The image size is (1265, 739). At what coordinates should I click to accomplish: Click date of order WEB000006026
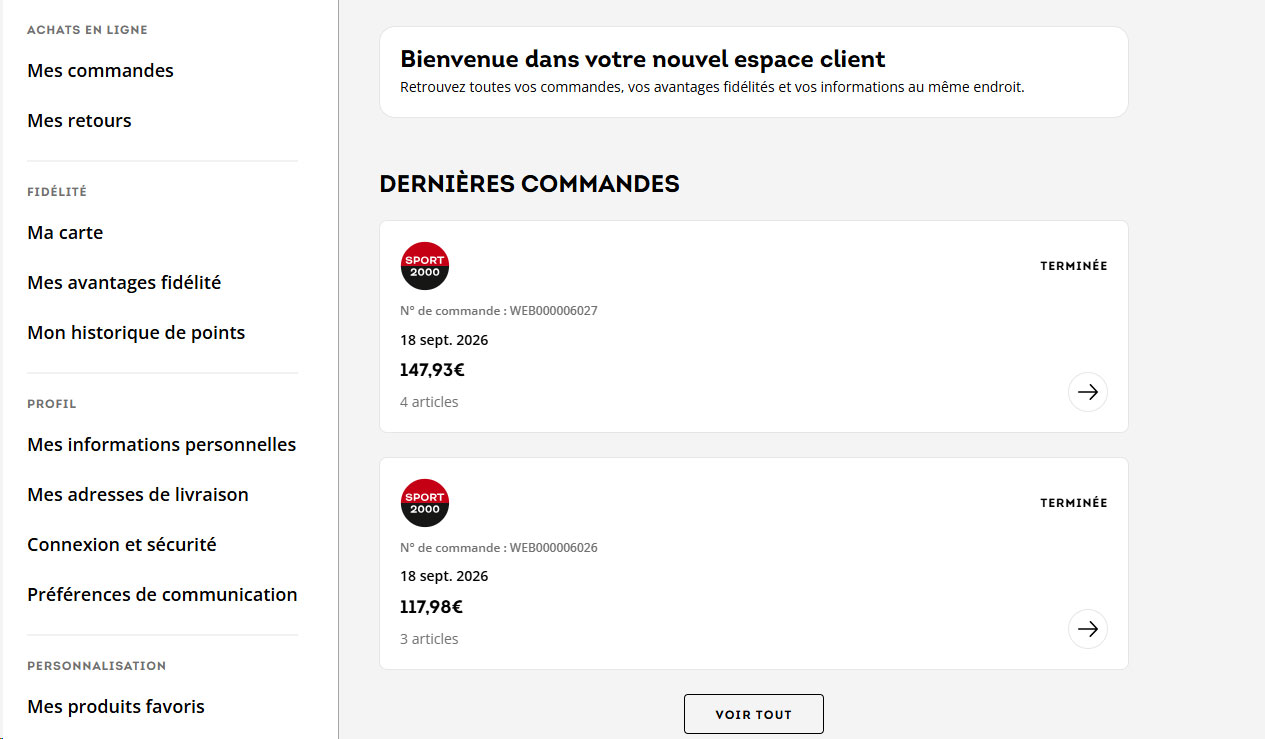tap(444, 576)
